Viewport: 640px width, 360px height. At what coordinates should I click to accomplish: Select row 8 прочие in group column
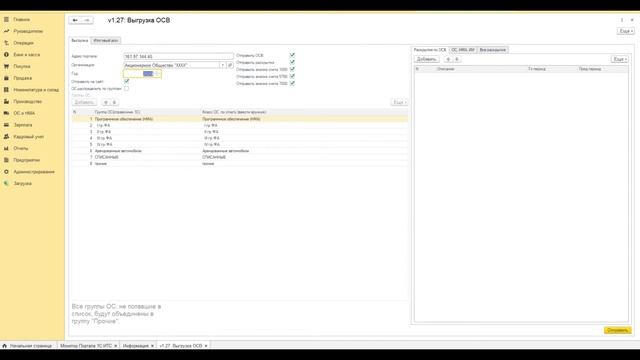pyautogui.click(x=100, y=164)
